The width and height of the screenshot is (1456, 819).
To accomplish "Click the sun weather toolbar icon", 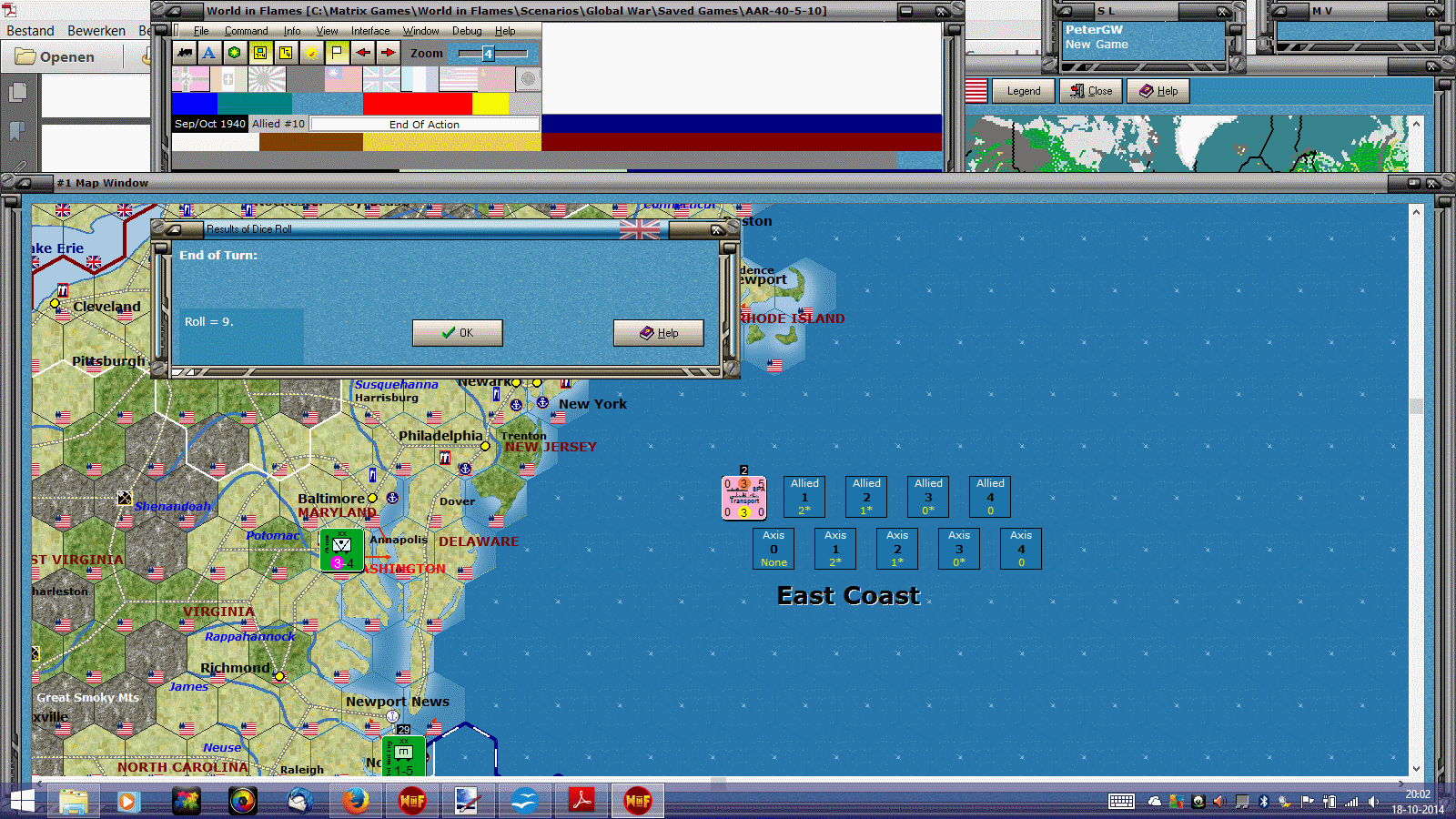I will coord(311,53).
